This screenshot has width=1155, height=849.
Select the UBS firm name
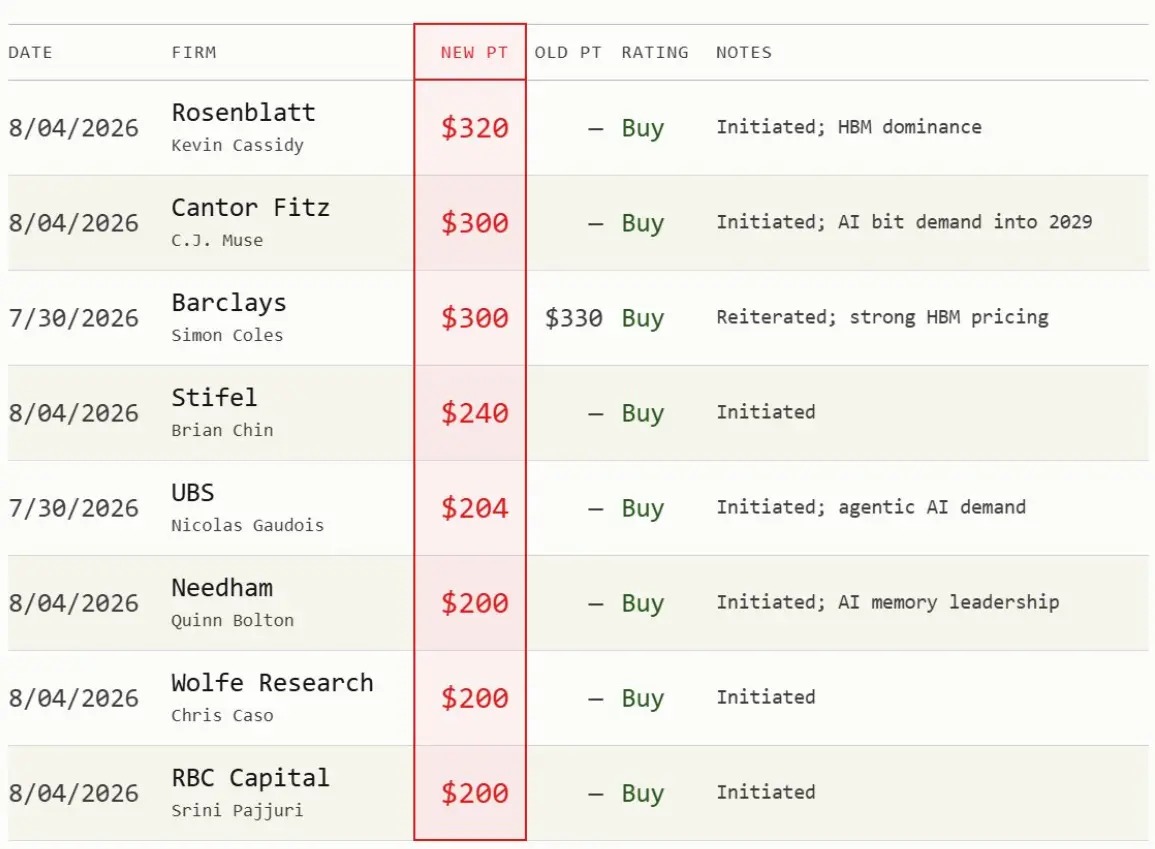point(193,493)
